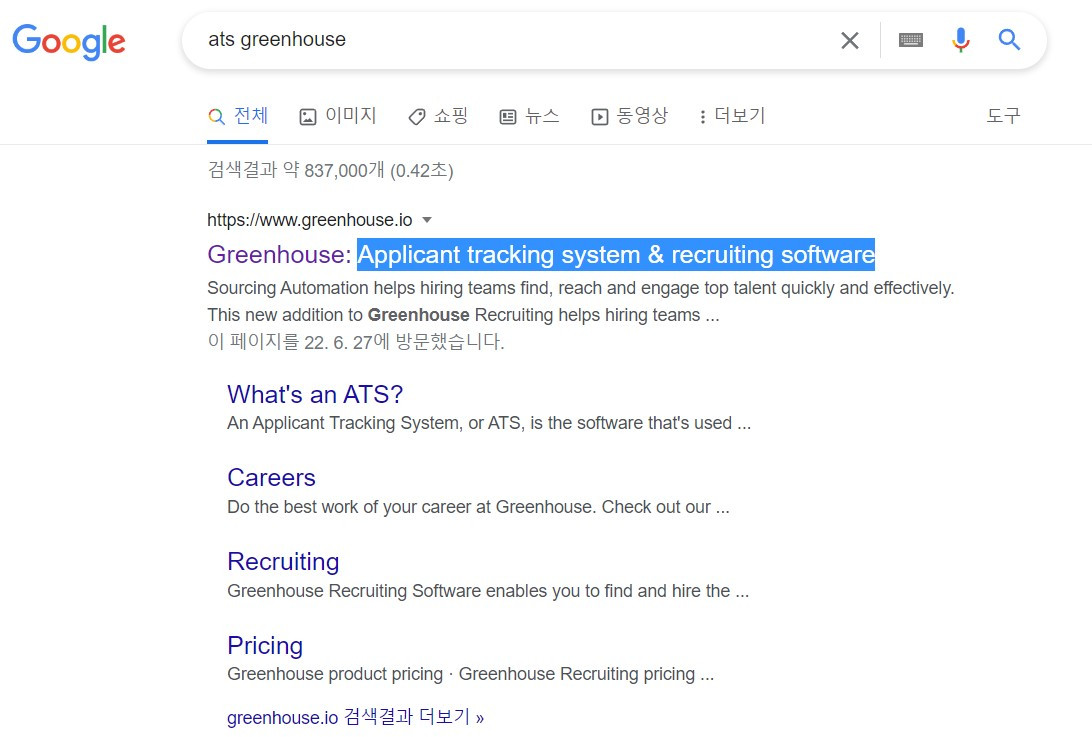The image size is (1092, 737).
Task: Open the 더보기 menu
Action: click(x=732, y=116)
